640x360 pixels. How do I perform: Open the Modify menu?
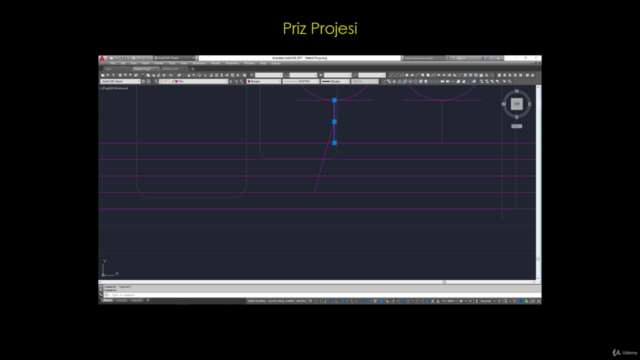216,63
